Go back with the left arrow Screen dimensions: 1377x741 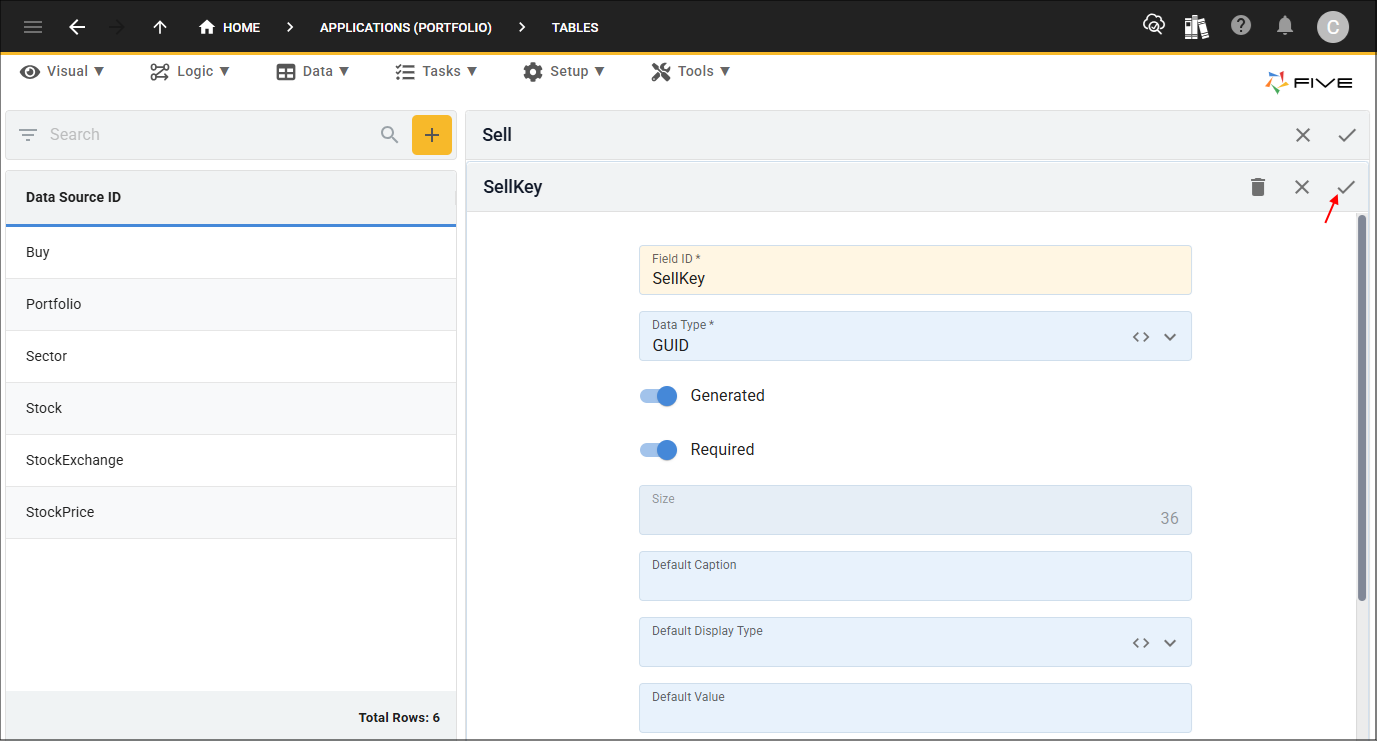click(x=77, y=27)
